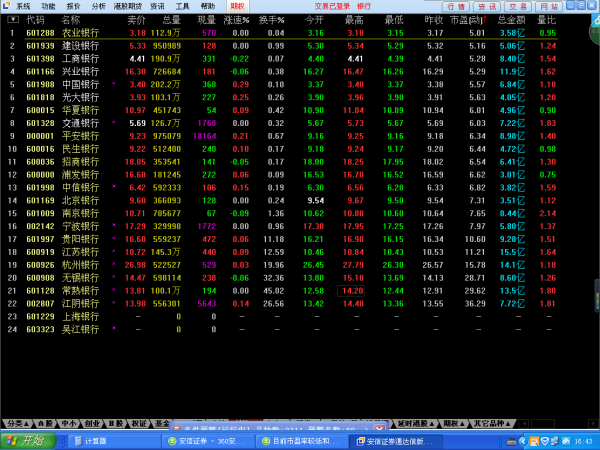Select 建设银行 stock row

tap(279, 46)
